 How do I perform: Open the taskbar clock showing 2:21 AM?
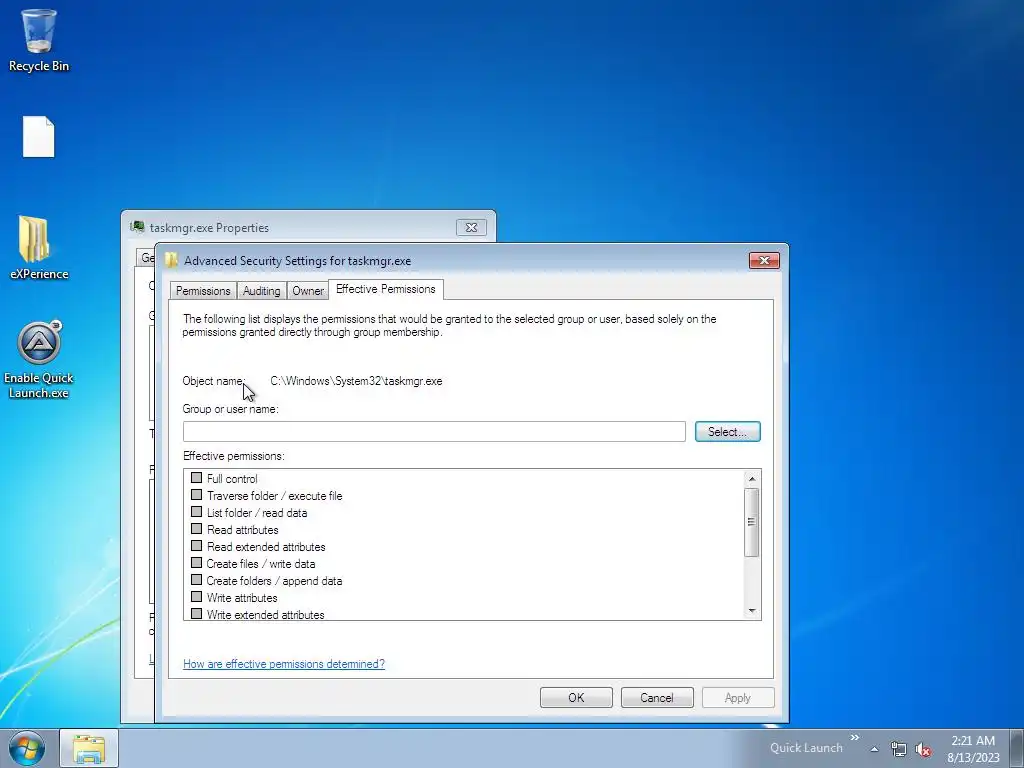pos(973,748)
